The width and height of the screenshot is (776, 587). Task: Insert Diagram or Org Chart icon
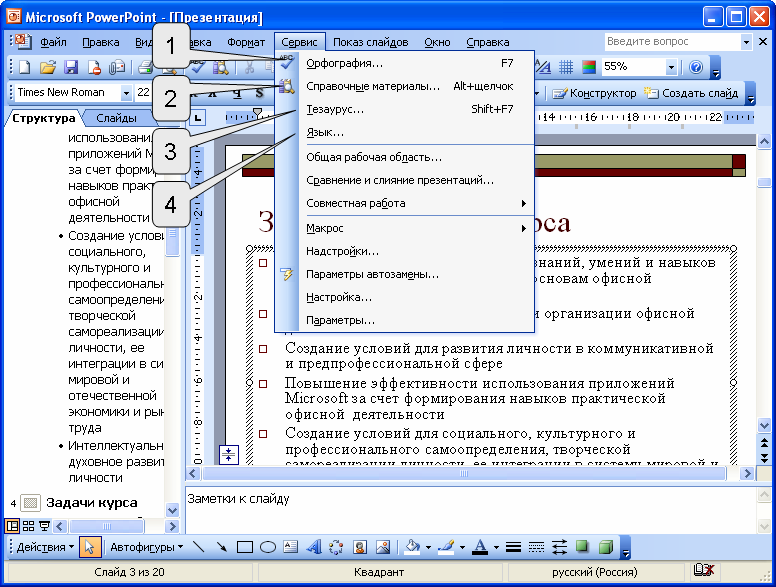click(337, 547)
